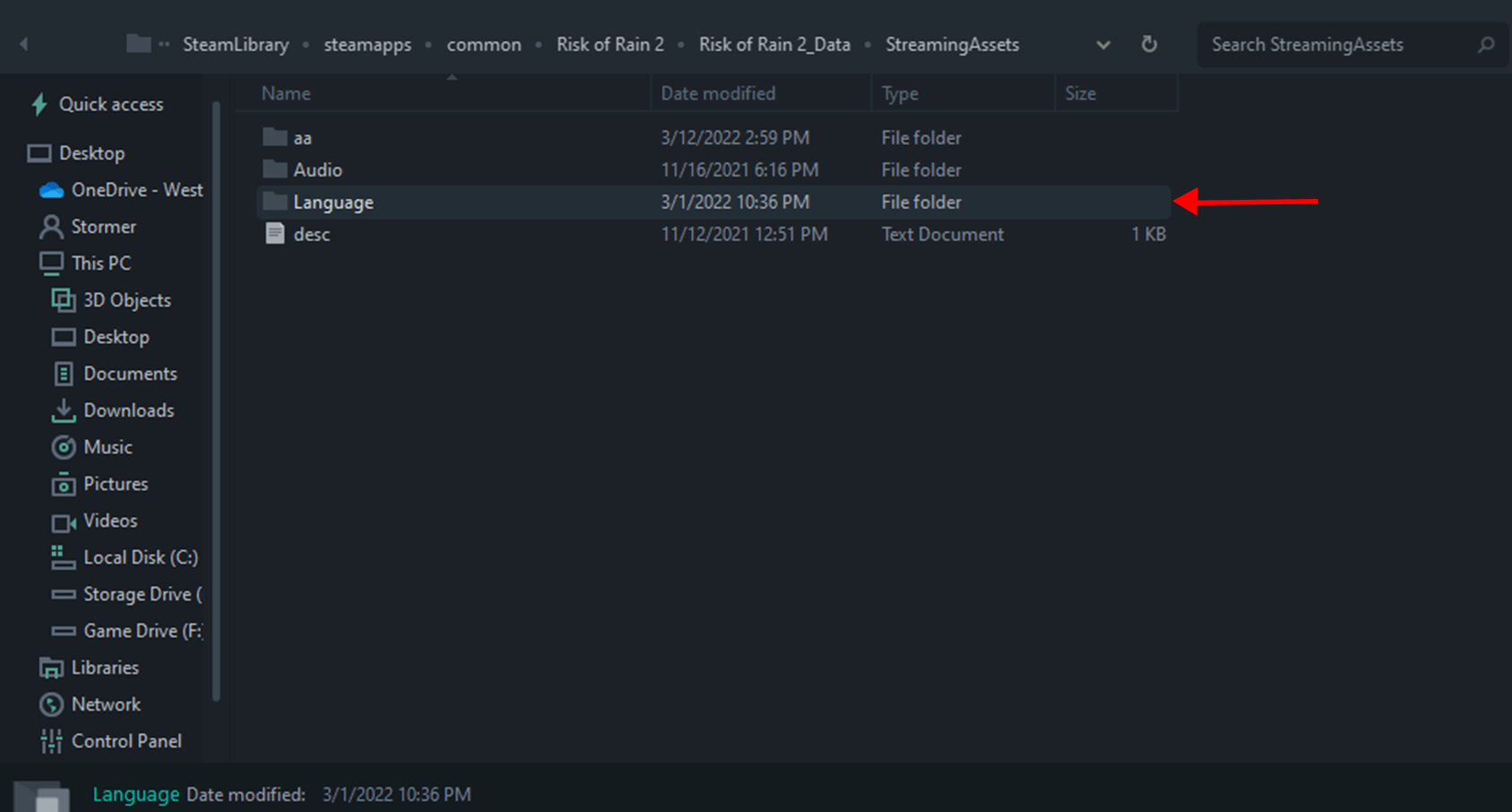
Task: Sort files by the Type column
Action: [963, 93]
